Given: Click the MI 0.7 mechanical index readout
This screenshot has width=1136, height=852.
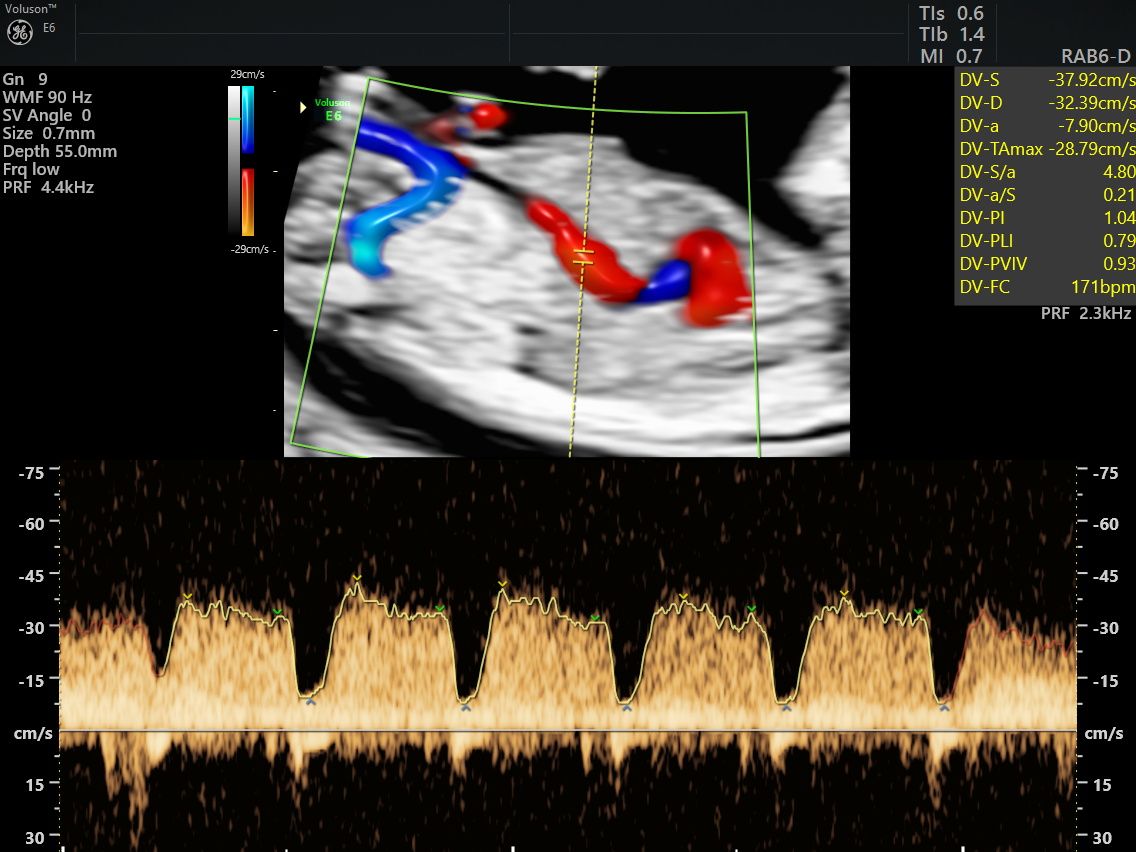Looking at the screenshot, I should 951,56.
